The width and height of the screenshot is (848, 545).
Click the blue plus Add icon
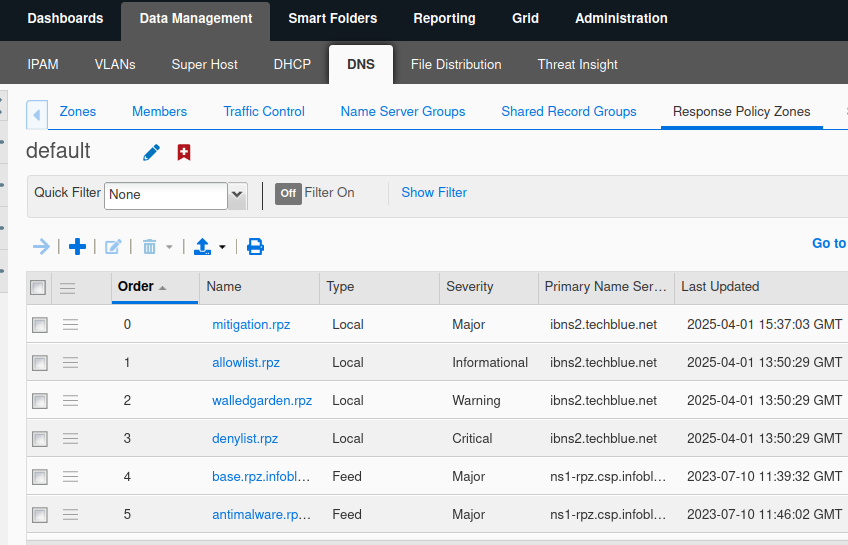(77, 246)
